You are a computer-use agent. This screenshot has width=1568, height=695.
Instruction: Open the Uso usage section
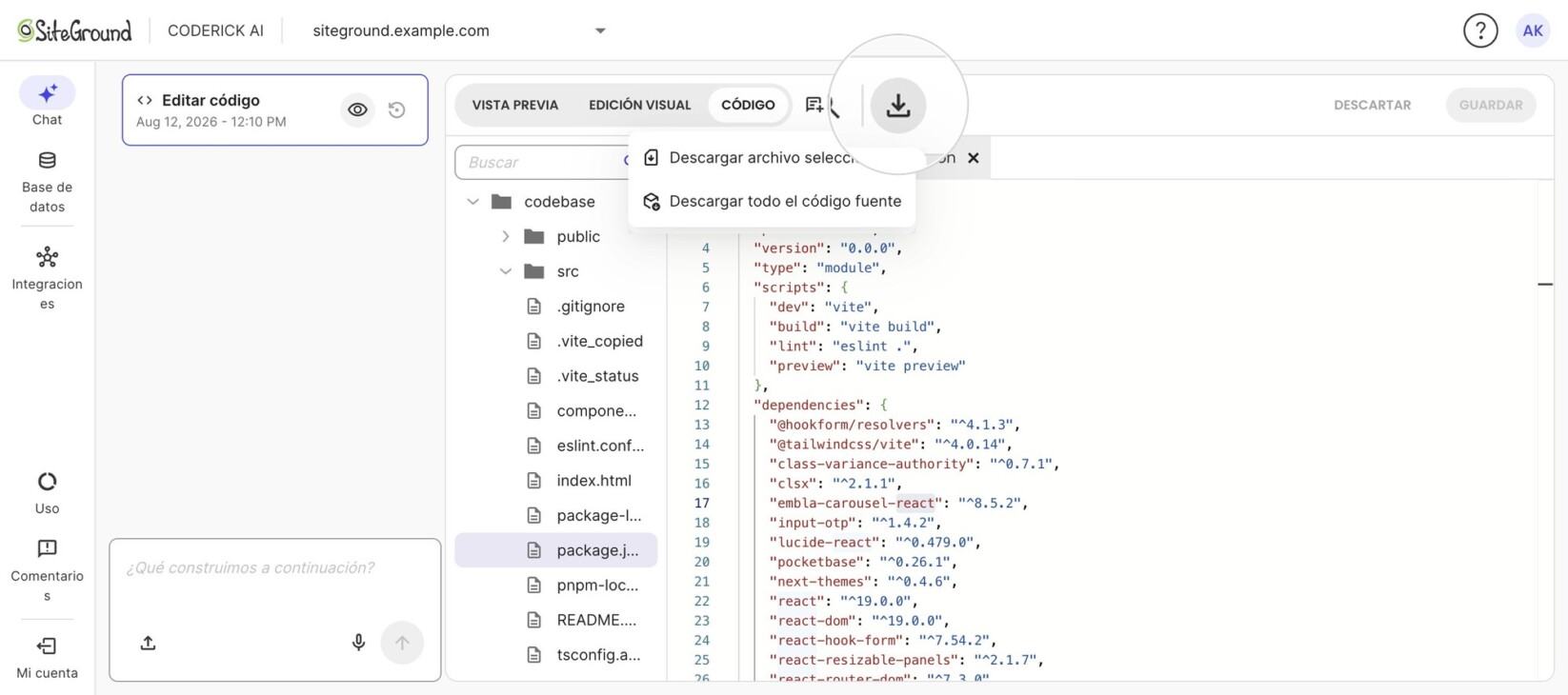47,493
